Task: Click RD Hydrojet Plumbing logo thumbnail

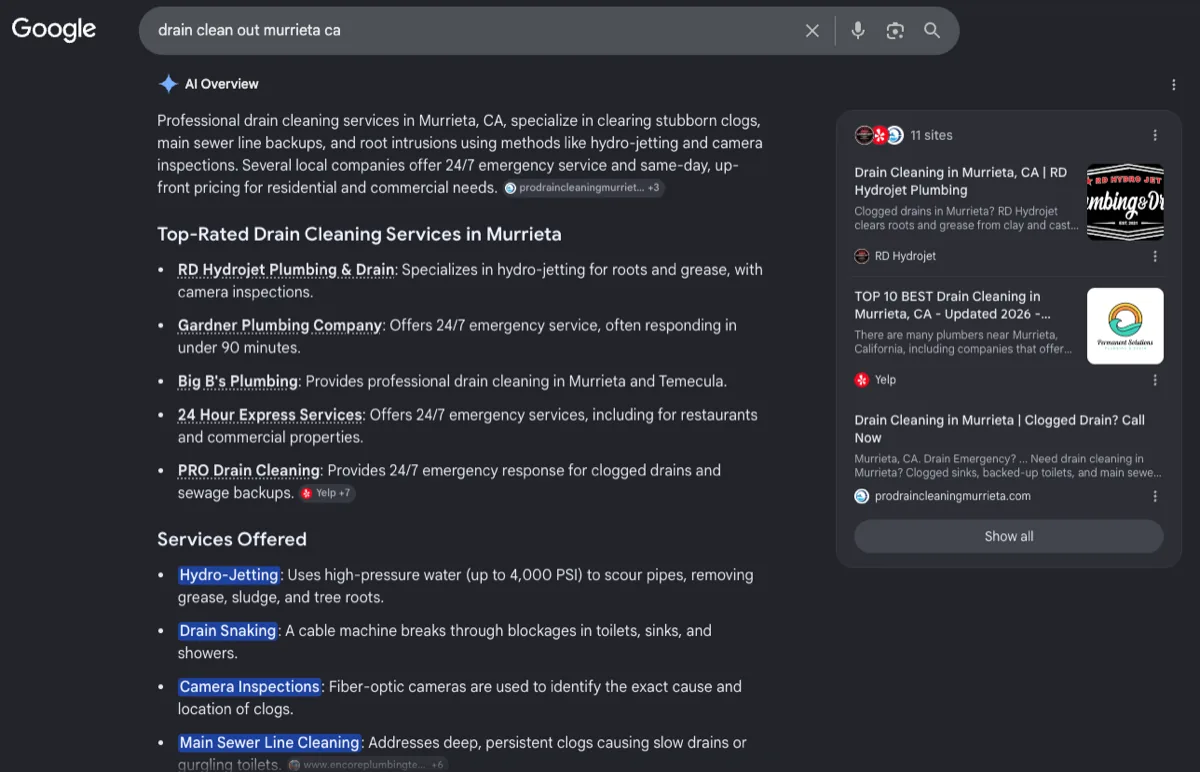Action: click(x=1125, y=202)
